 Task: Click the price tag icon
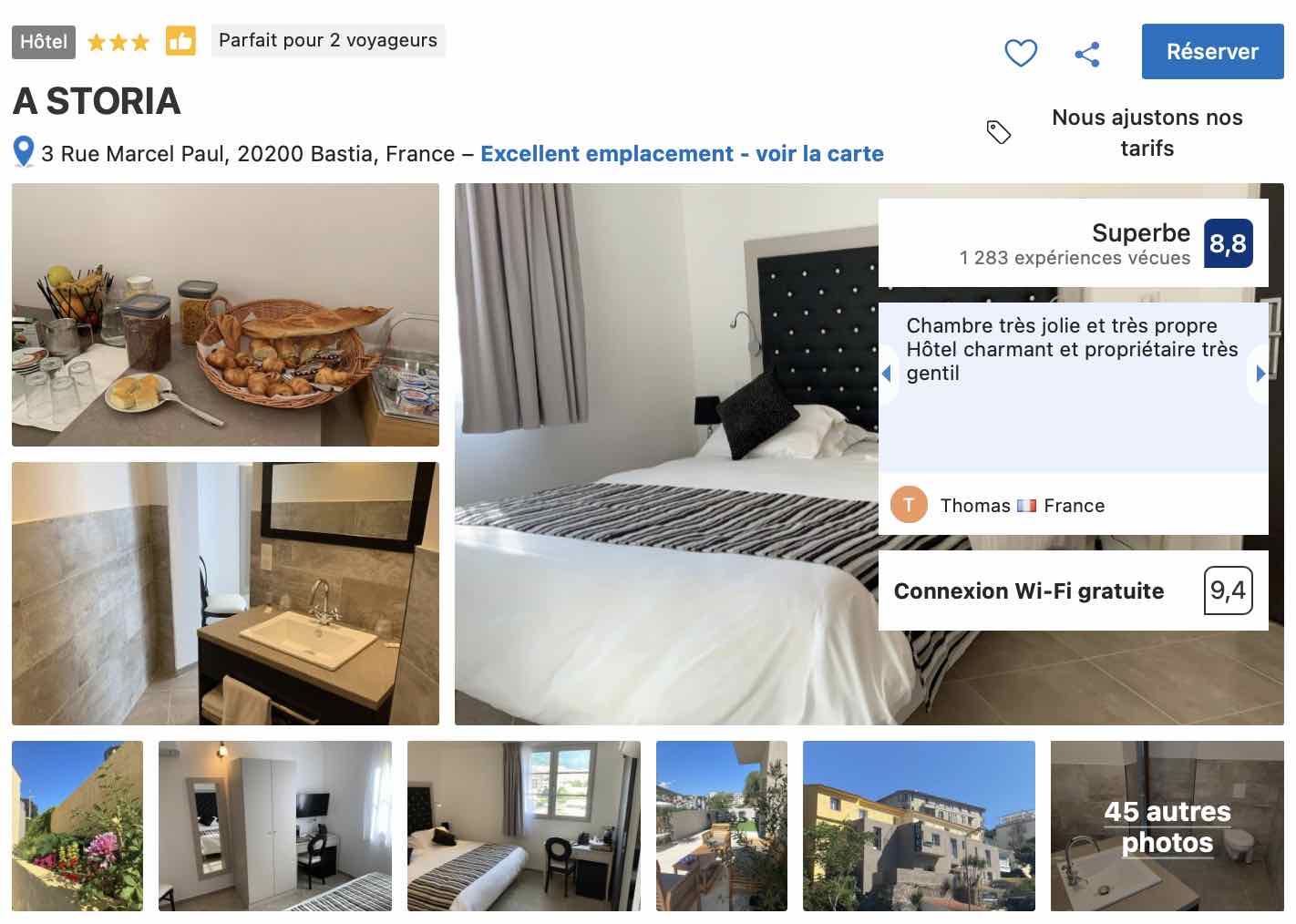(999, 132)
